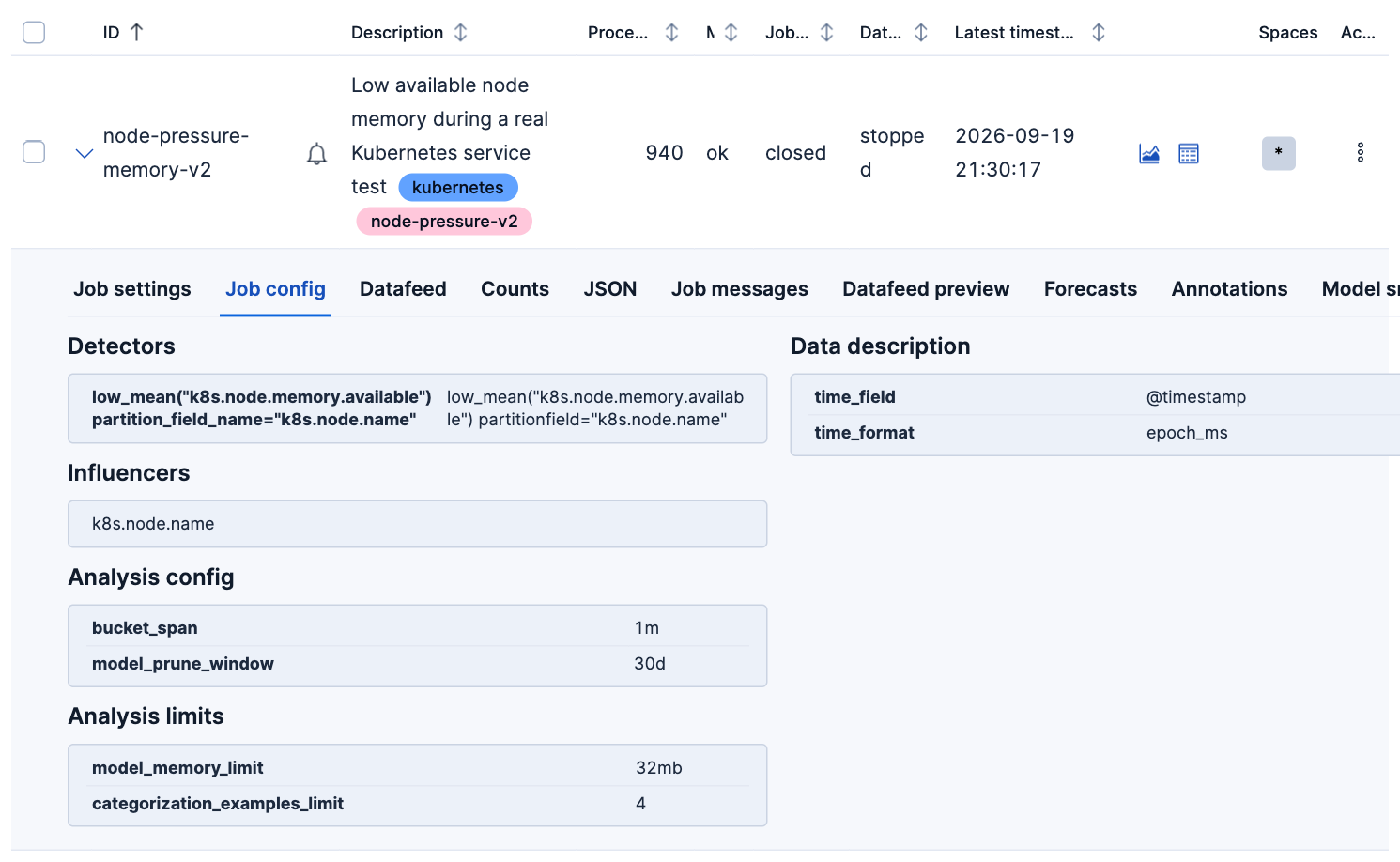Screen dimensions: 1400x862
Task: Open Single Metric Viewer table icon
Action: click(x=1189, y=153)
